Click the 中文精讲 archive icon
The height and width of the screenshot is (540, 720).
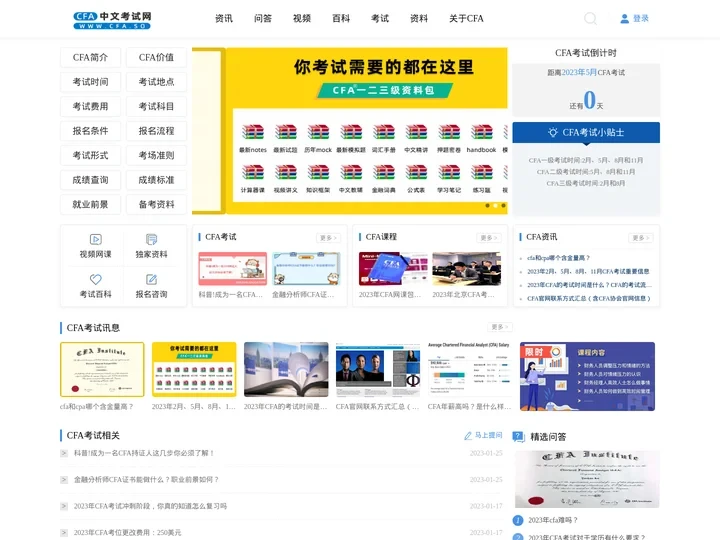(416, 132)
